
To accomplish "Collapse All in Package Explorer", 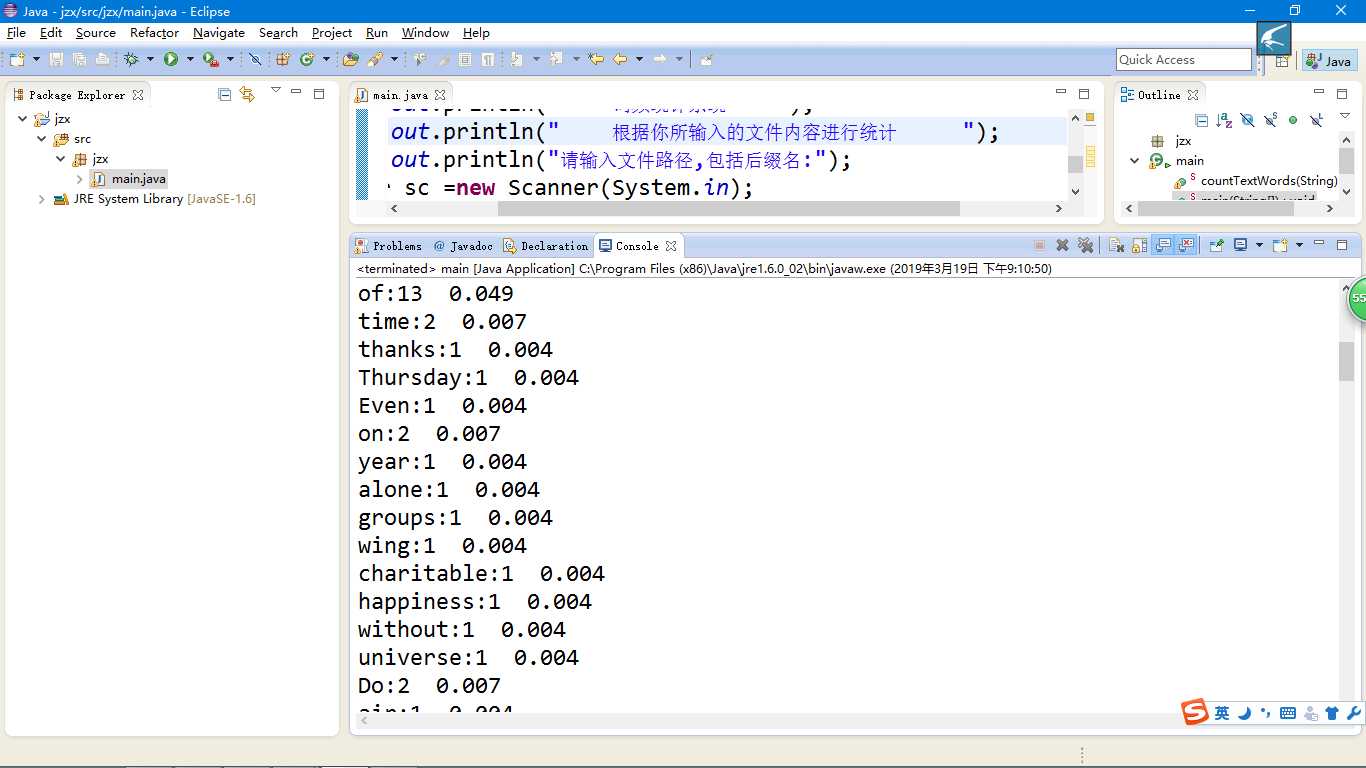I will coord(224,94).
